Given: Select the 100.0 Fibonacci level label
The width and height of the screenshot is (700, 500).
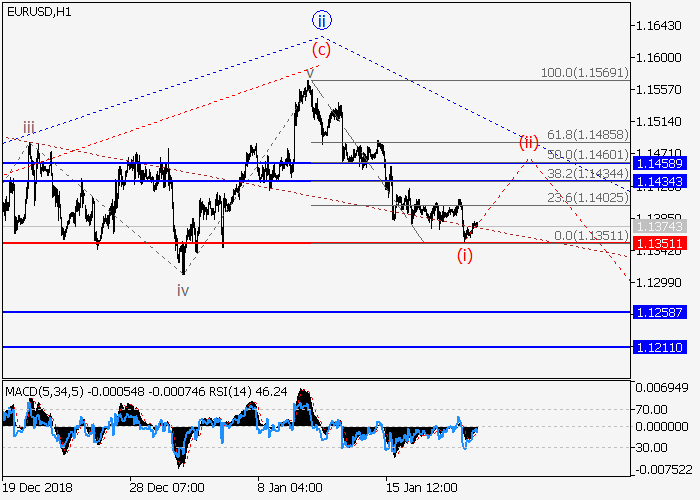Looking at the screenshot, I should click(582, 73).
